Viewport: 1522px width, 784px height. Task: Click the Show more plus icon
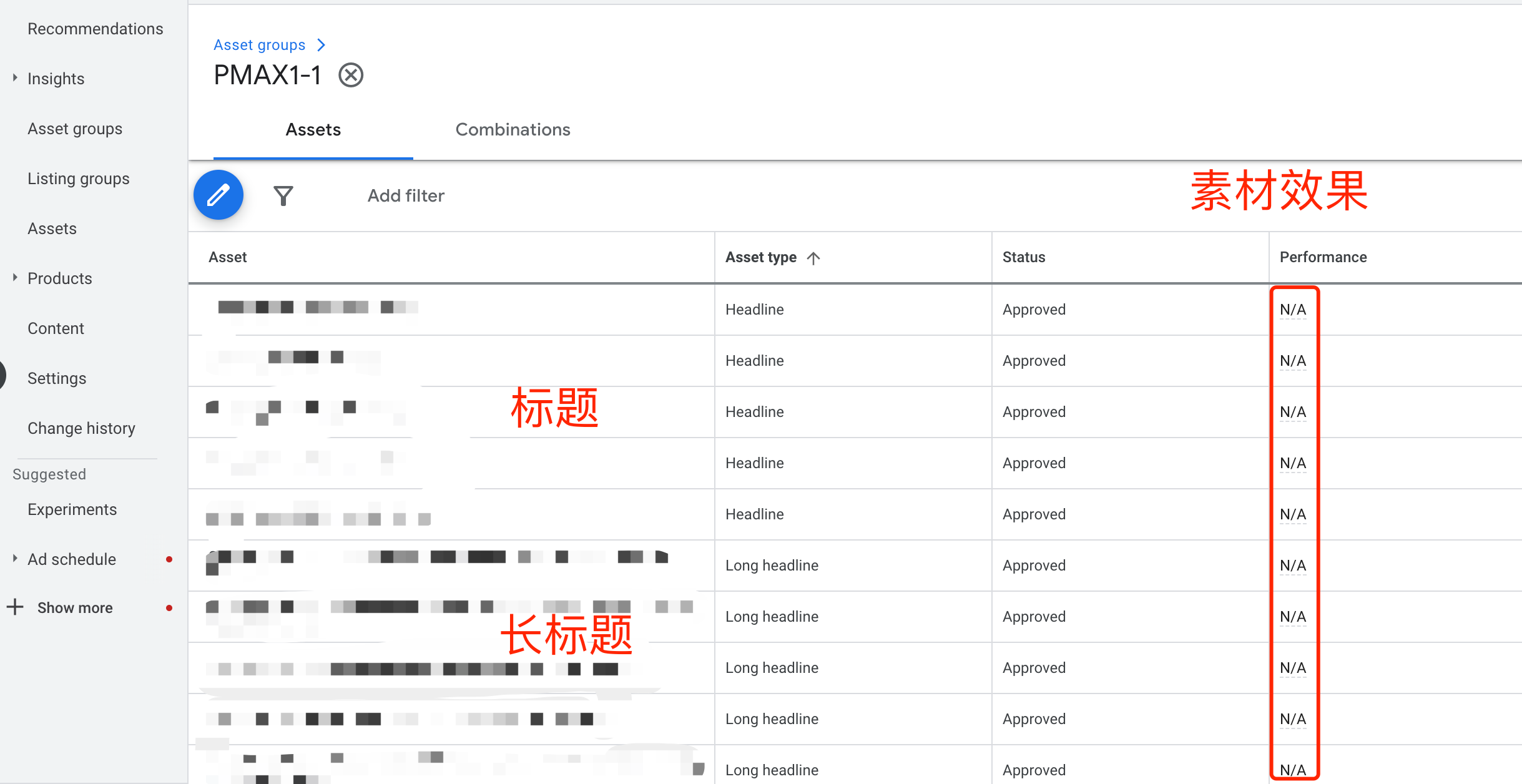(14, 606)
